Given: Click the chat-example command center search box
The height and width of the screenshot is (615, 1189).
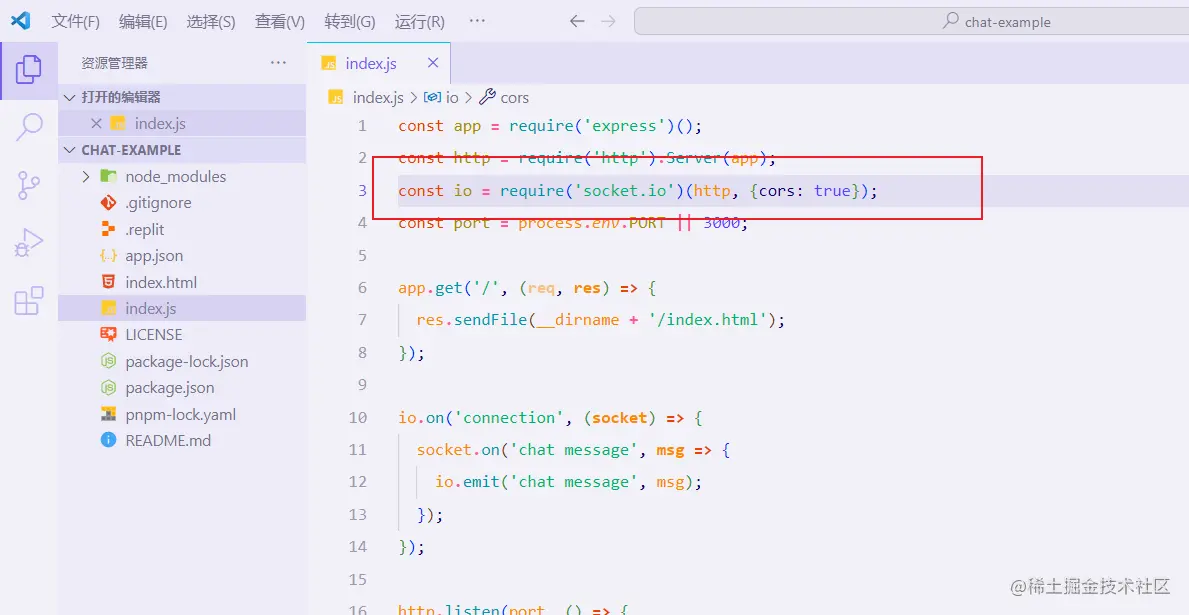Looking at the screenshot, I should (x=911, y=21).
